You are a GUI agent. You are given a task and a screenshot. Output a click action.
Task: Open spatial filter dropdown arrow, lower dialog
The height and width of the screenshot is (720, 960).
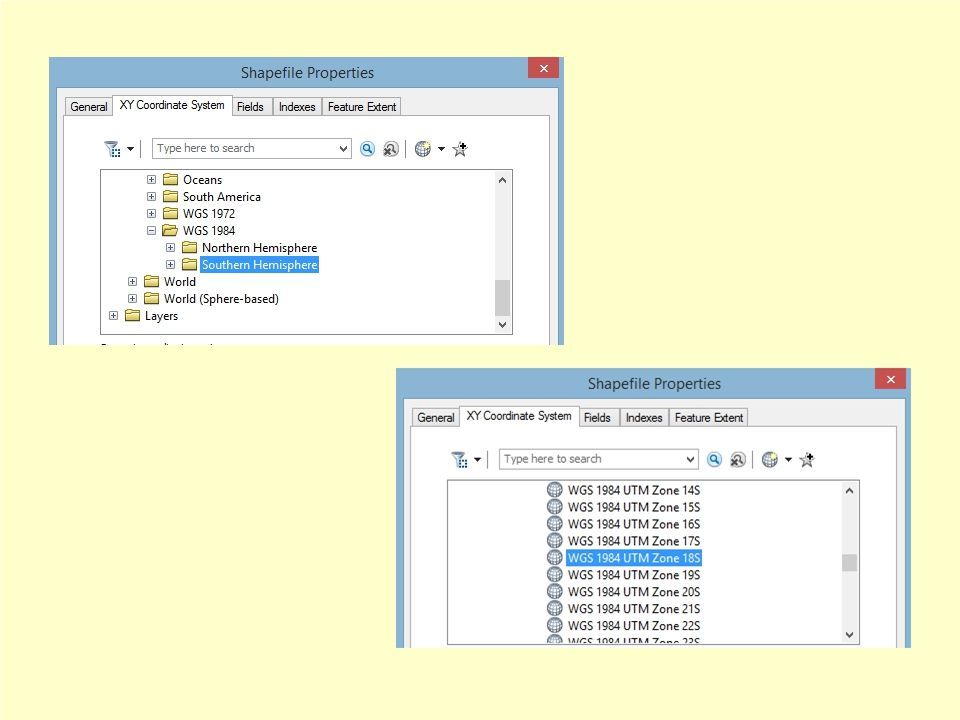point(478,460)
